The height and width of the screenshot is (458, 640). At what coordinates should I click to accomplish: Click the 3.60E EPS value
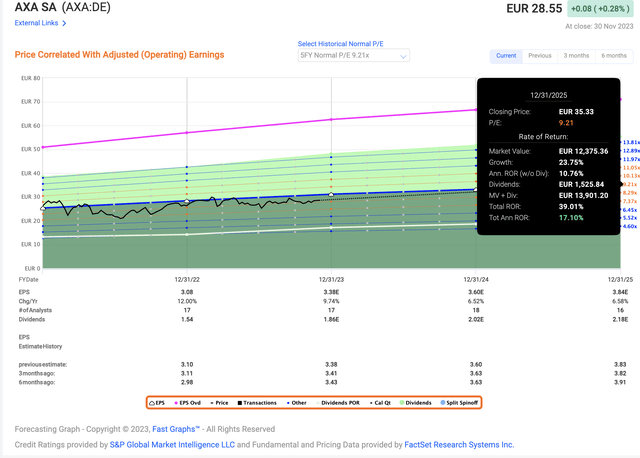[476, 292]
